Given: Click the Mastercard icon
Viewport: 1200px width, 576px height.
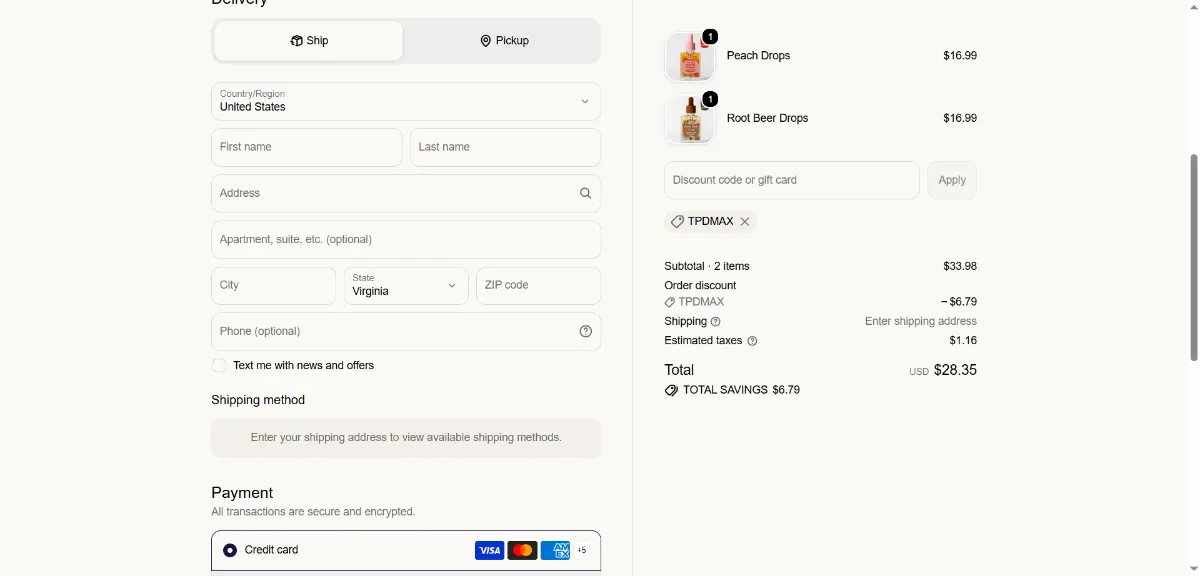Looking at the screenshot, I should (x=522, y=550).
